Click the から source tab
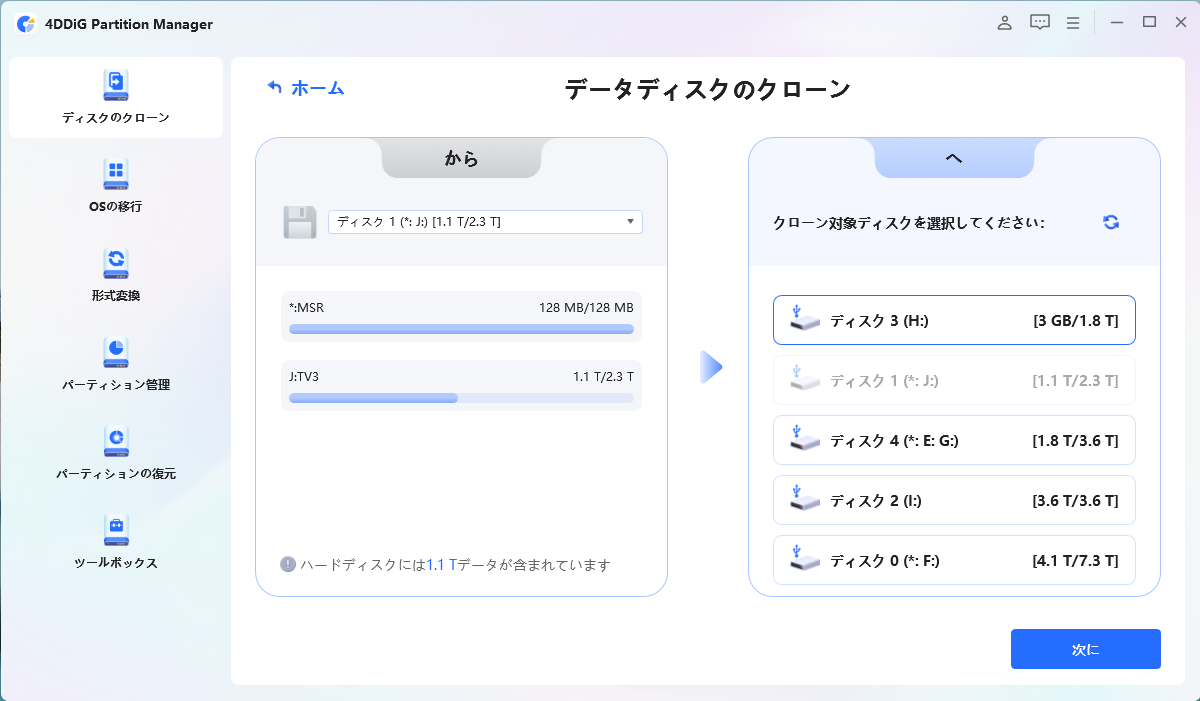Screen dimensions: 1200x701 461,158
